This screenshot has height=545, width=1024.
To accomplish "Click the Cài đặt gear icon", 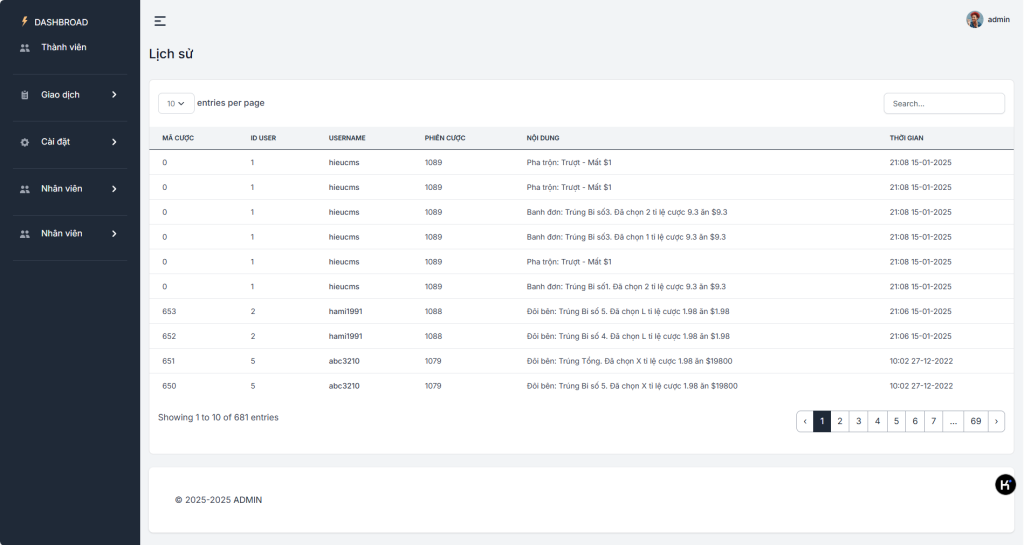I will 25,142.
